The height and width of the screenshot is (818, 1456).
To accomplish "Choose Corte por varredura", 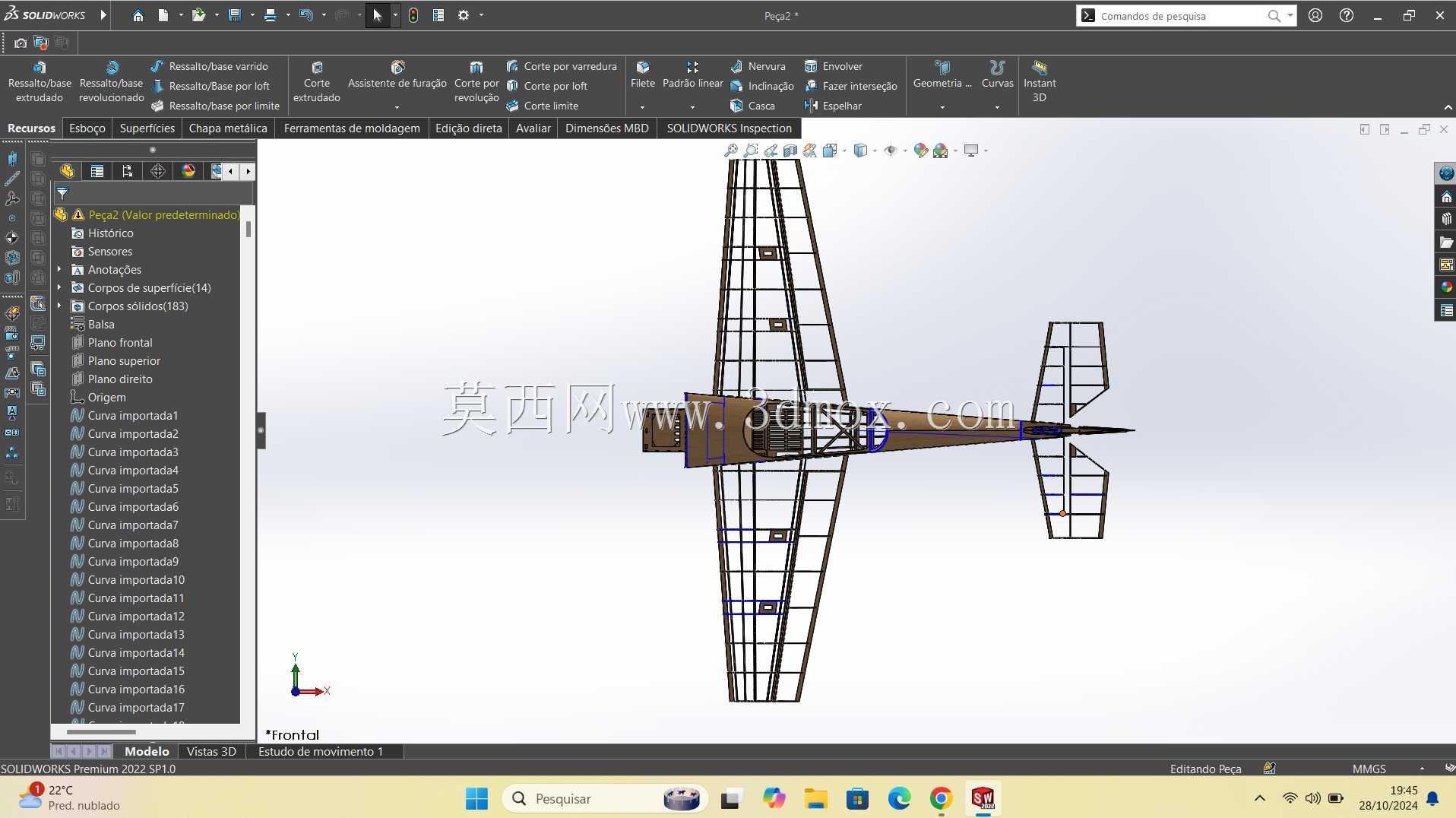I will (x=562, y=66).
